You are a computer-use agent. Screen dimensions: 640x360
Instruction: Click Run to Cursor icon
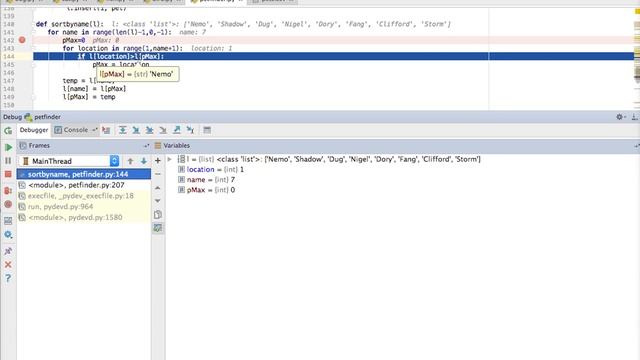190,130
